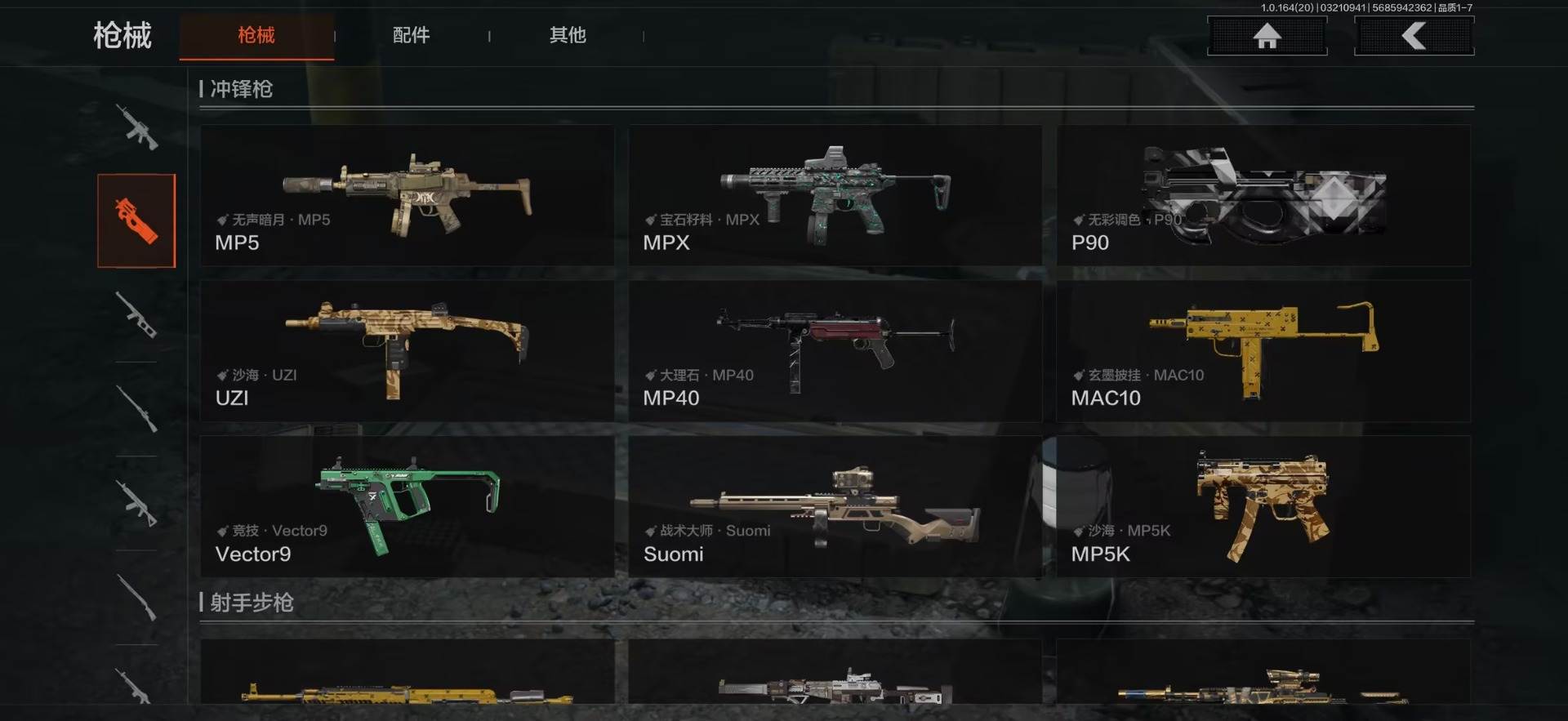
Task: Open the 枪械 tab
Action: [x=256, y=35]
